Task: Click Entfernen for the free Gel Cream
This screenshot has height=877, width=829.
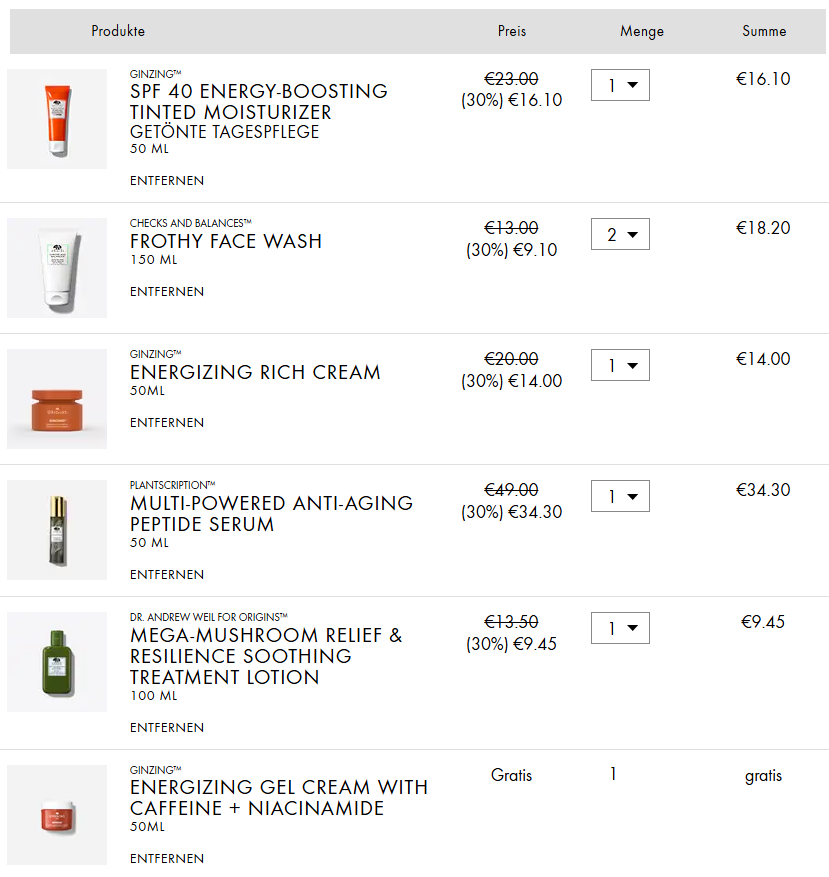Action: 167,859
